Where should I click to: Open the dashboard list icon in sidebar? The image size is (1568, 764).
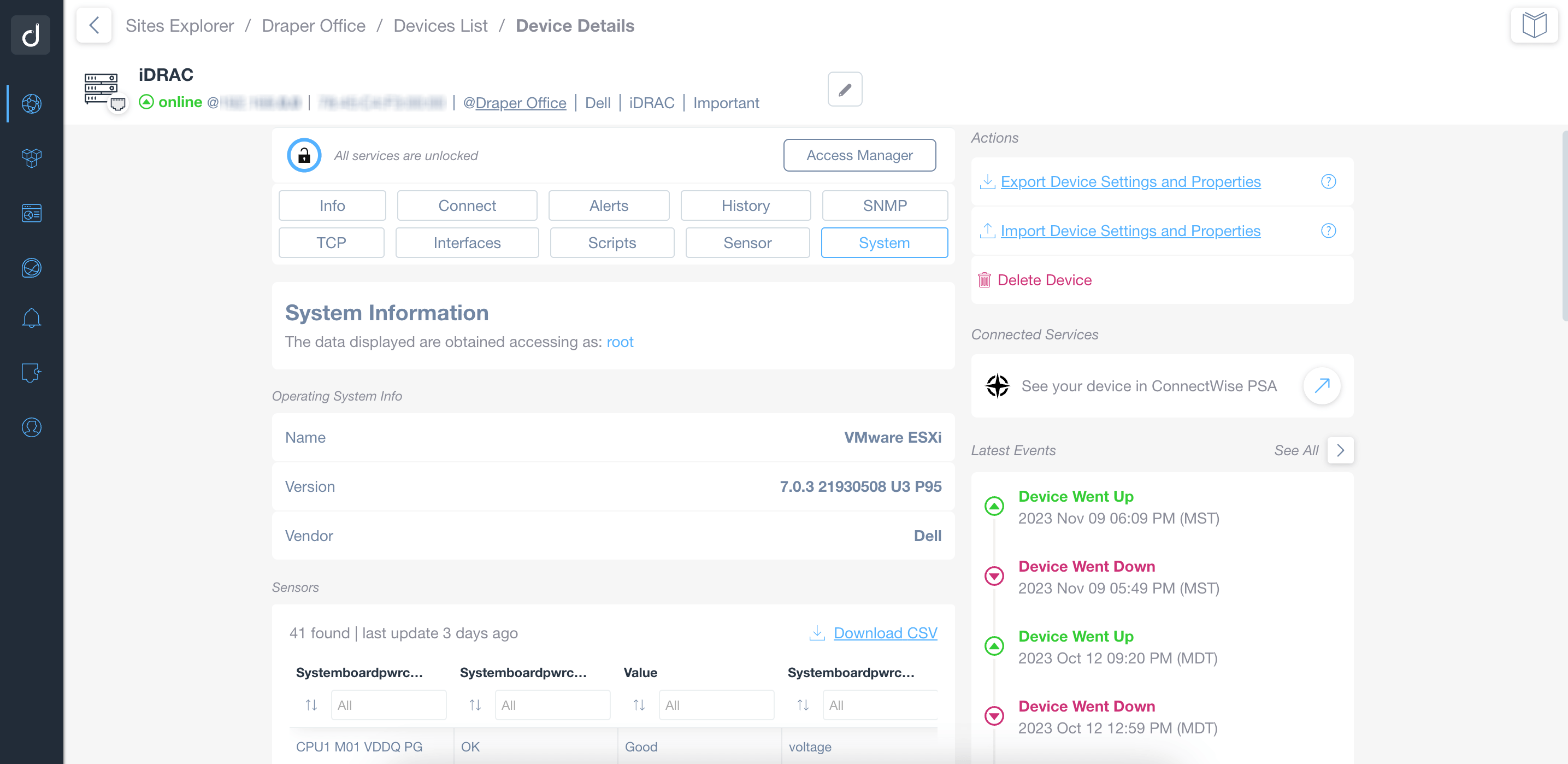click(32, 213)
